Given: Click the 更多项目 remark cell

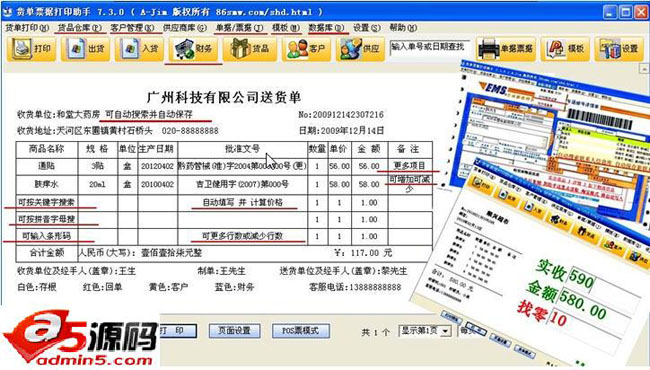Looking at the screenshot, I should [x=410, y=166].
